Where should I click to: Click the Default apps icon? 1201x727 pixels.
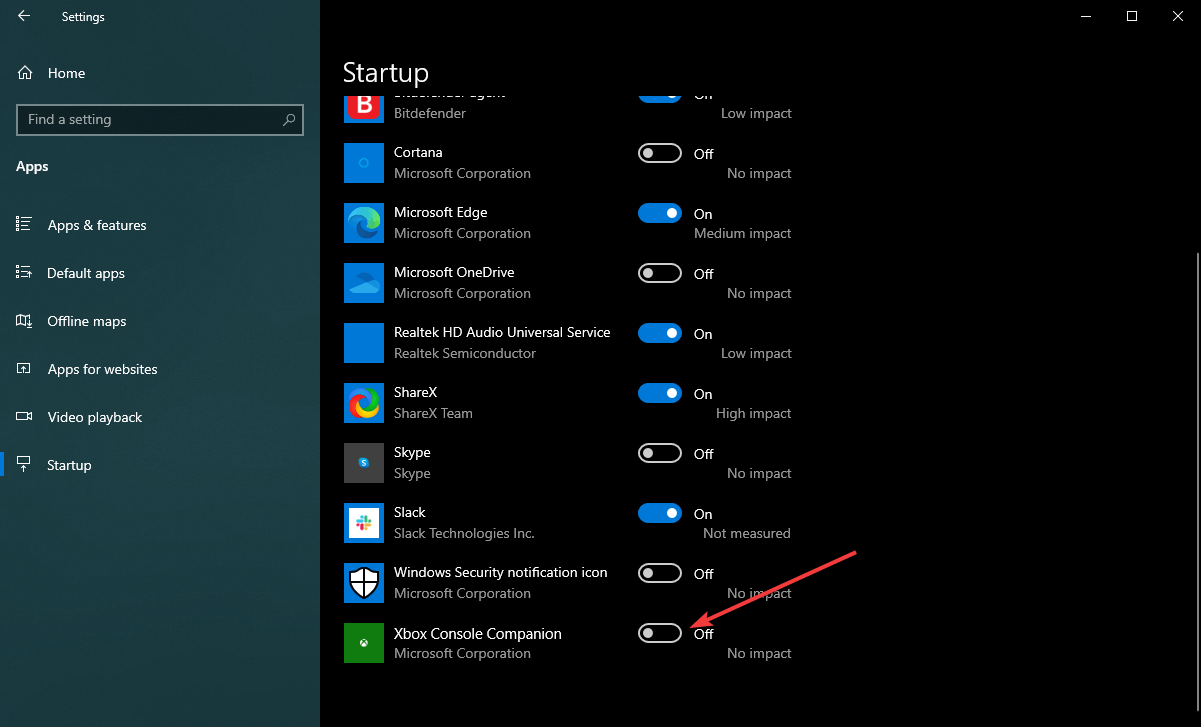pos(24,273)
